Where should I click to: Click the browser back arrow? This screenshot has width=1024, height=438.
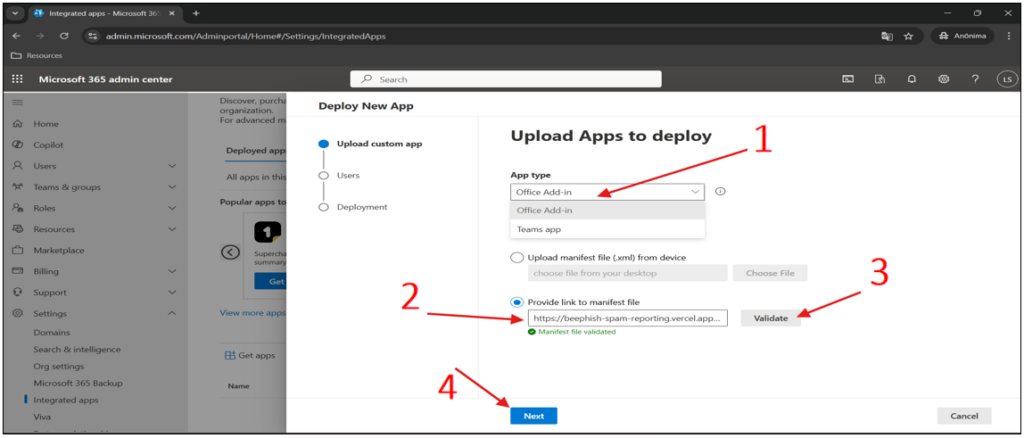tap(17, 37)
